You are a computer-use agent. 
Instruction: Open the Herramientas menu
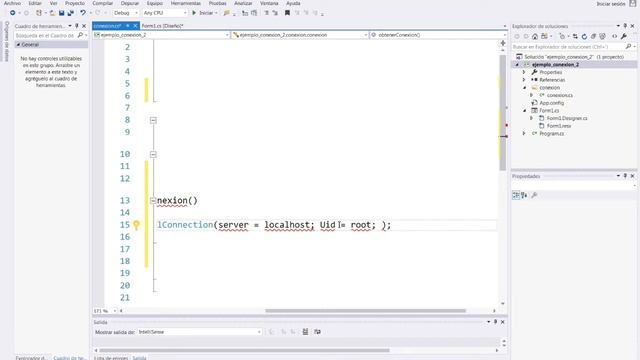pyautogui.click(x=186, y=3)
